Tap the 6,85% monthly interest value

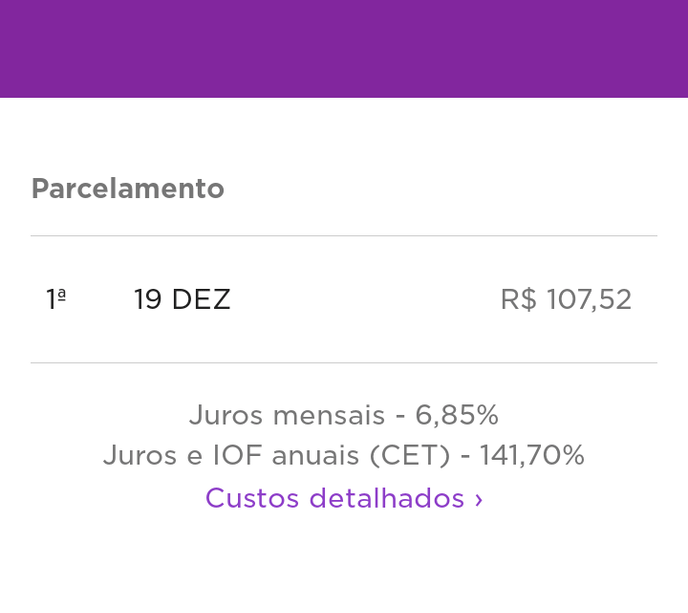tap(457, 415)
